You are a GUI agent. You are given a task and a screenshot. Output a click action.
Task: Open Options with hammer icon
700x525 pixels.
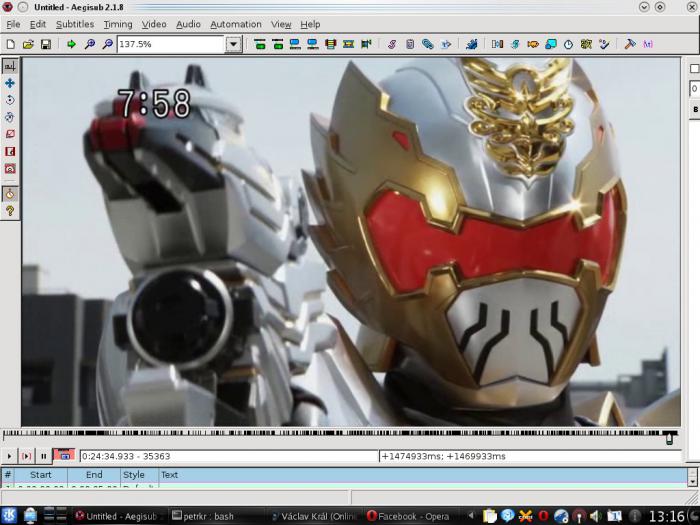coord(629,44)
